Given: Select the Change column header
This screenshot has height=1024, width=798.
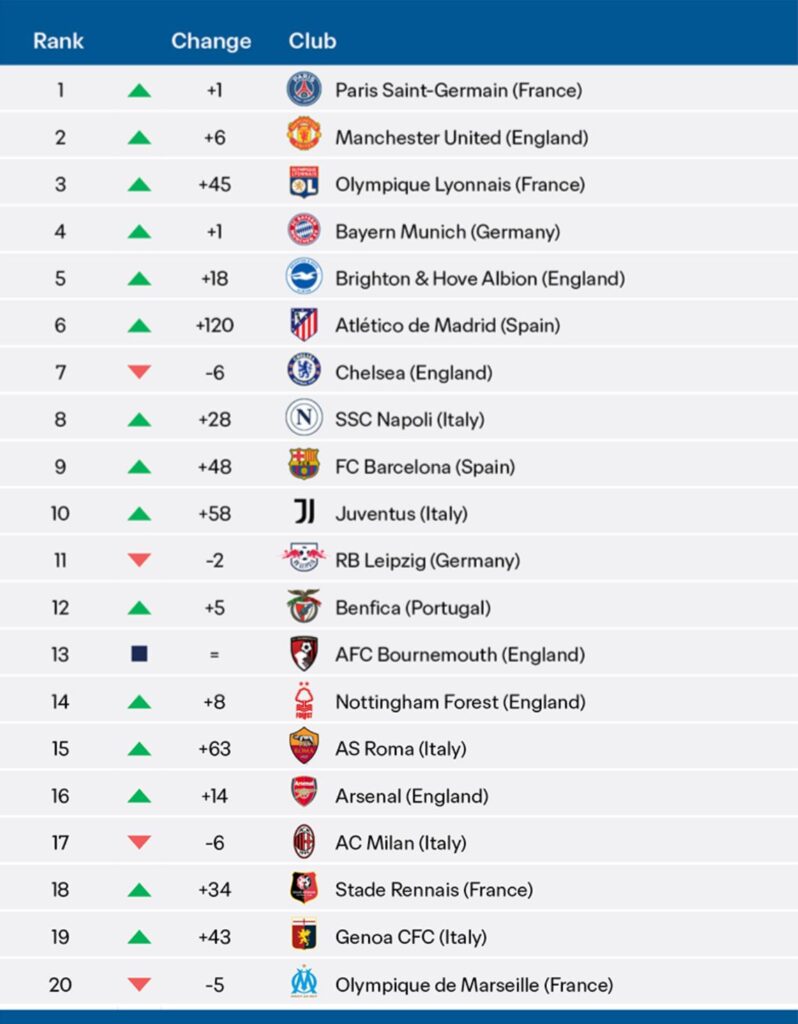Looking at the screenshot, I should coord(211,41).
